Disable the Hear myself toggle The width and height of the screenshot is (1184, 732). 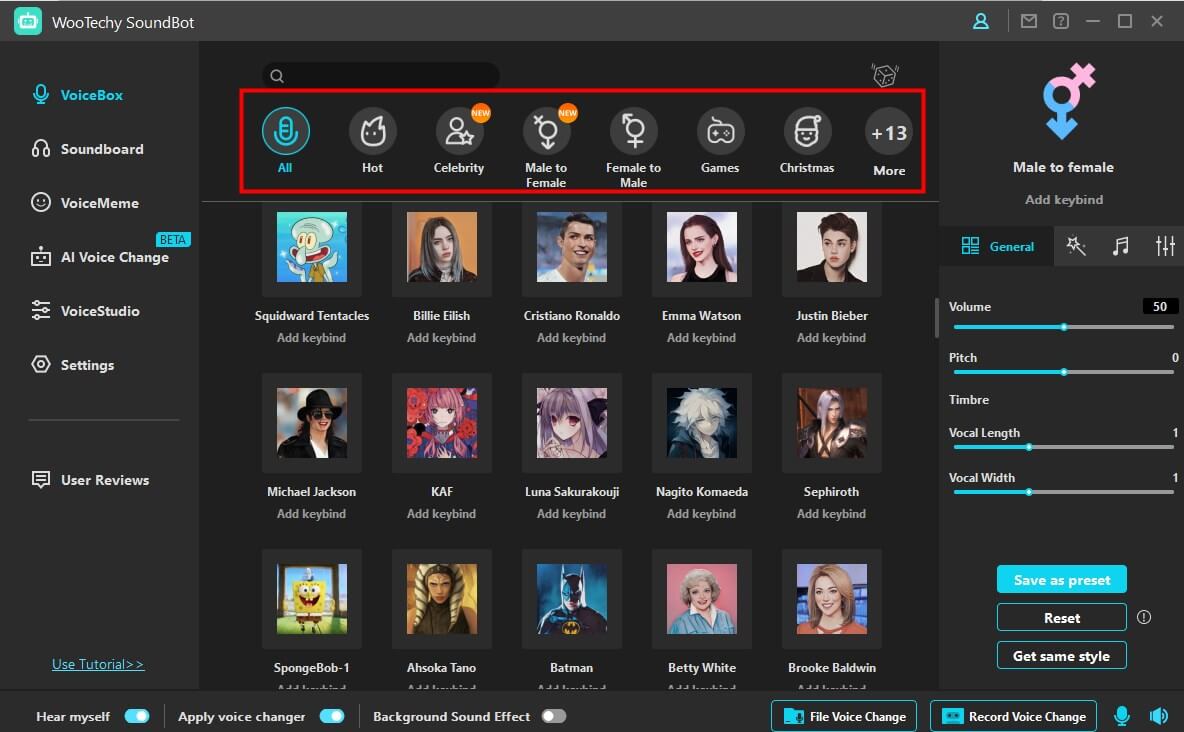138,716
